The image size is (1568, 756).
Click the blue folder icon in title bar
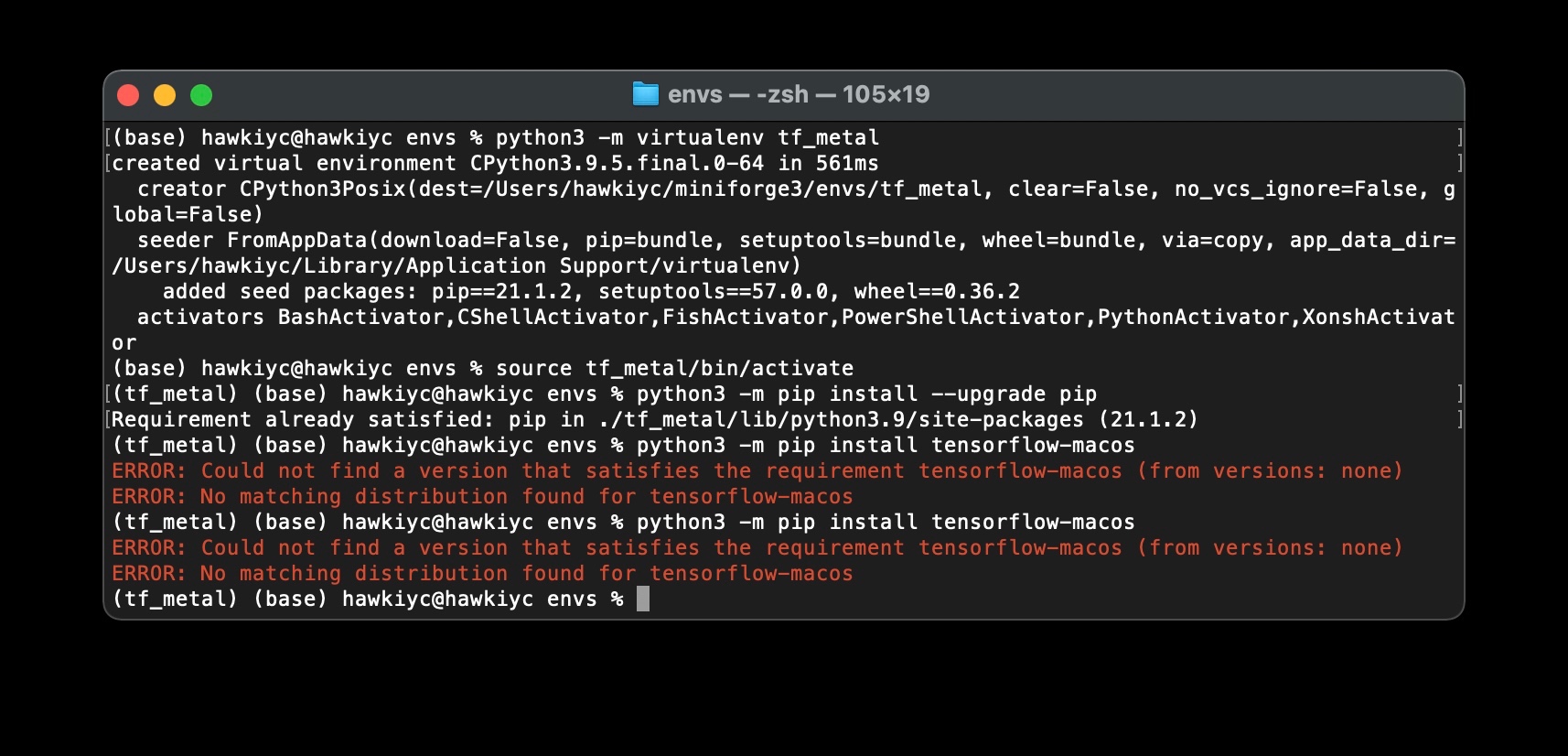(646, 93)
